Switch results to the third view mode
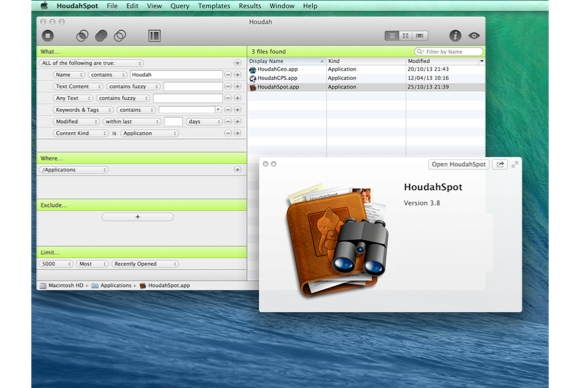The width and height of the screenshot is (580, 388). (420, 36)
